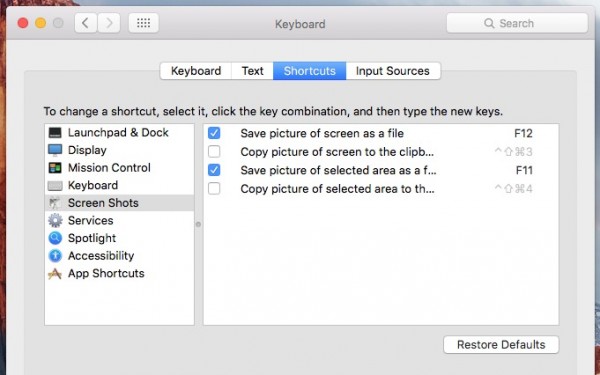Image resolution: width=600 pixels, height=375 pixels.
Task: Select Mission Control category
Action: [x=119, y=168]
